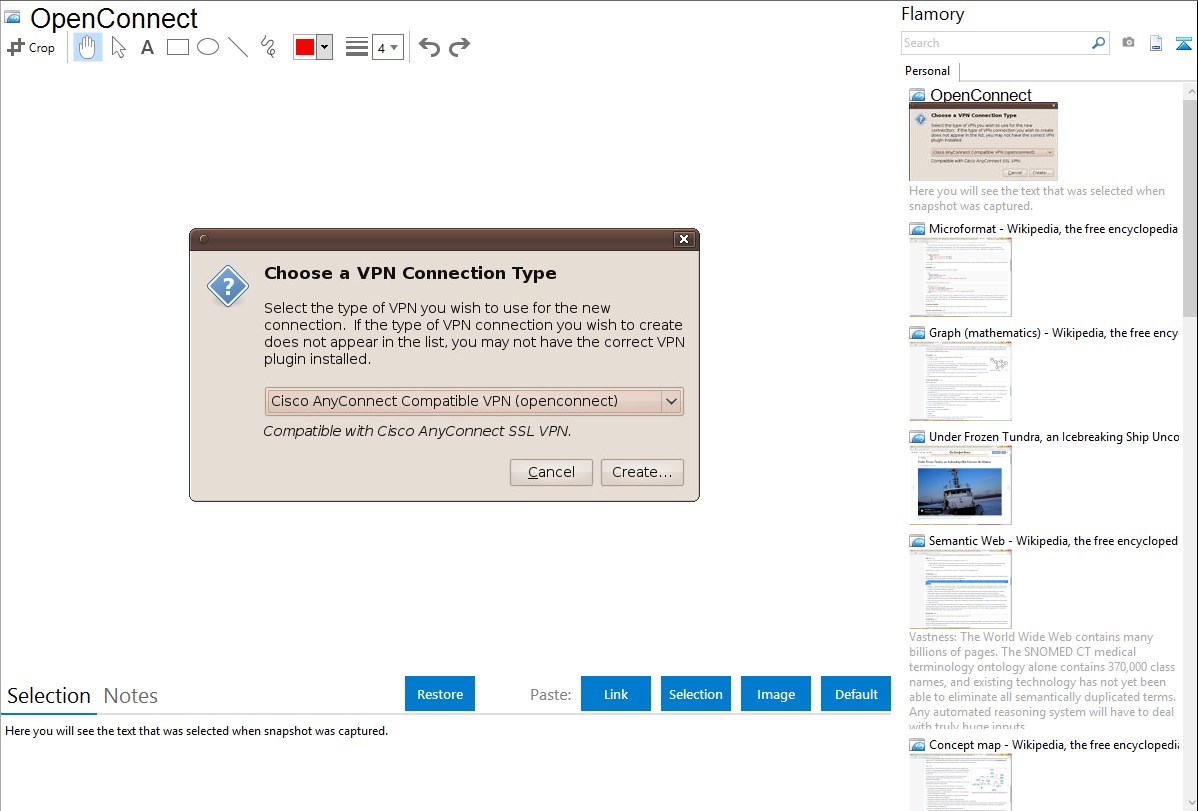Image resolution: width=1198 pixels, height=811 pixels.
Task: Click the OpenConnect window title icon
Action: pos(13,17)
